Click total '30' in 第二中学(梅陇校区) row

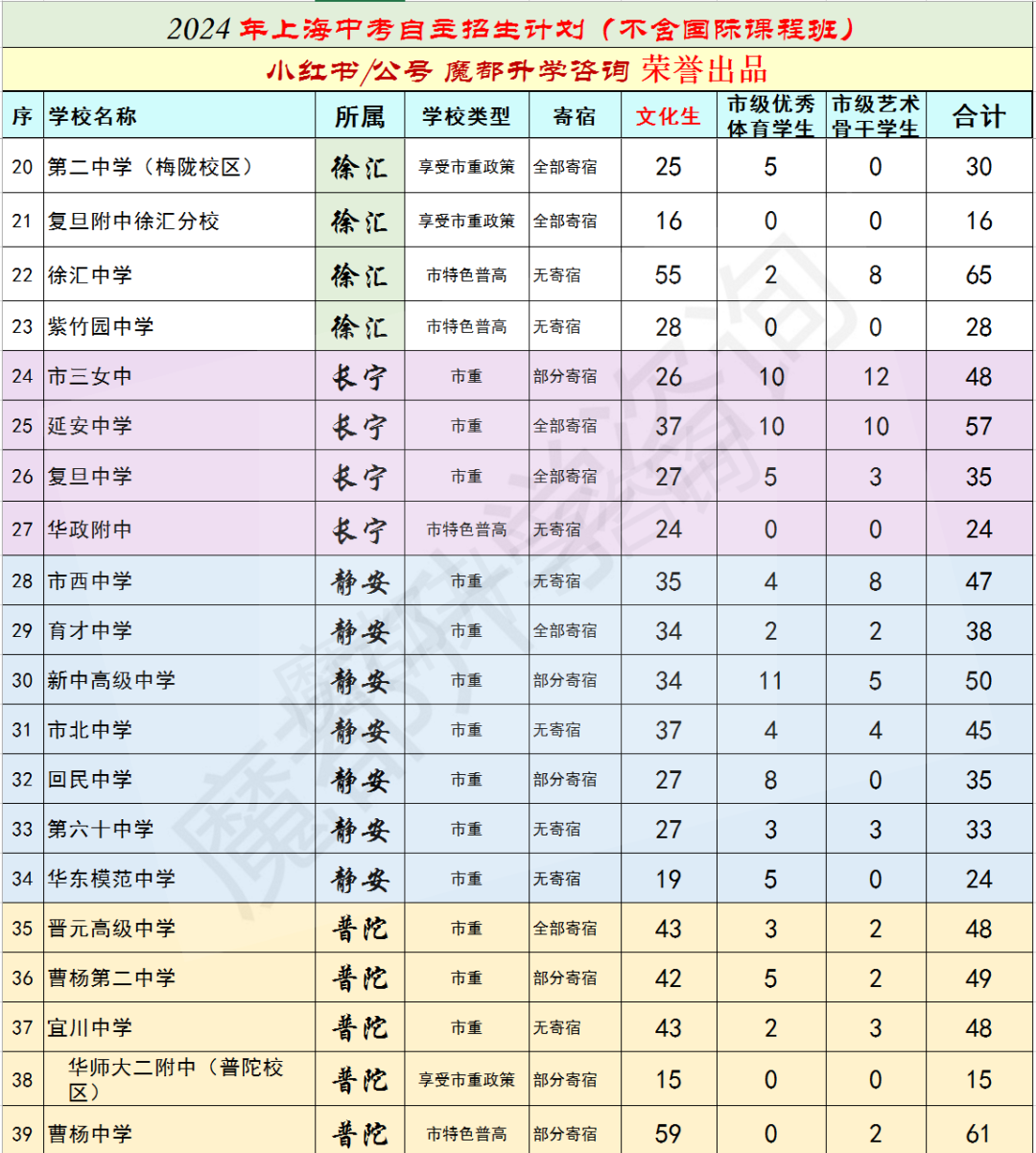[x=978, y=167]
